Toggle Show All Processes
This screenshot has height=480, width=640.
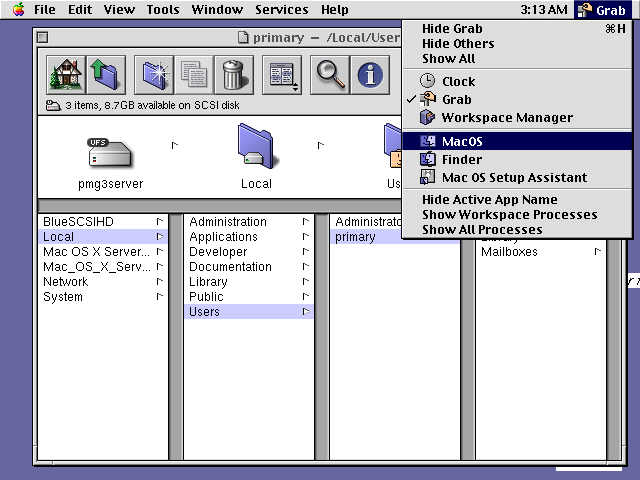pyautogui.click(x=517, y=230)
